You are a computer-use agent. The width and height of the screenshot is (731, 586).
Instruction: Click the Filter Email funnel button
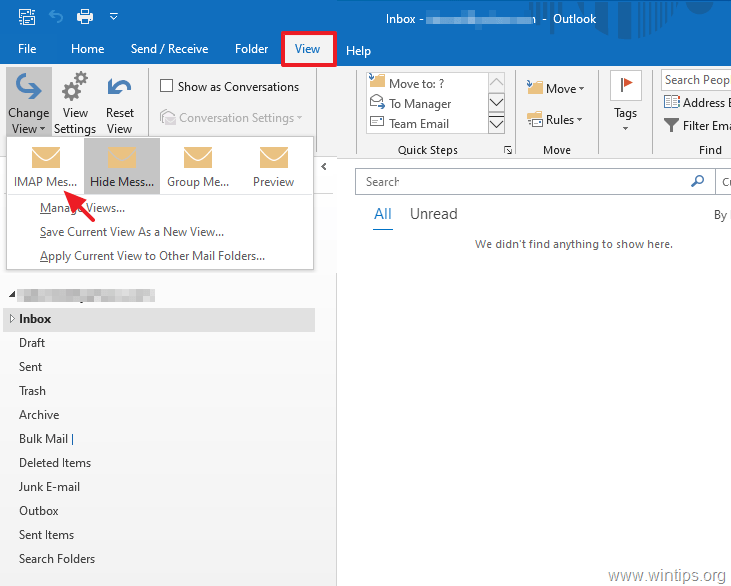696,125
